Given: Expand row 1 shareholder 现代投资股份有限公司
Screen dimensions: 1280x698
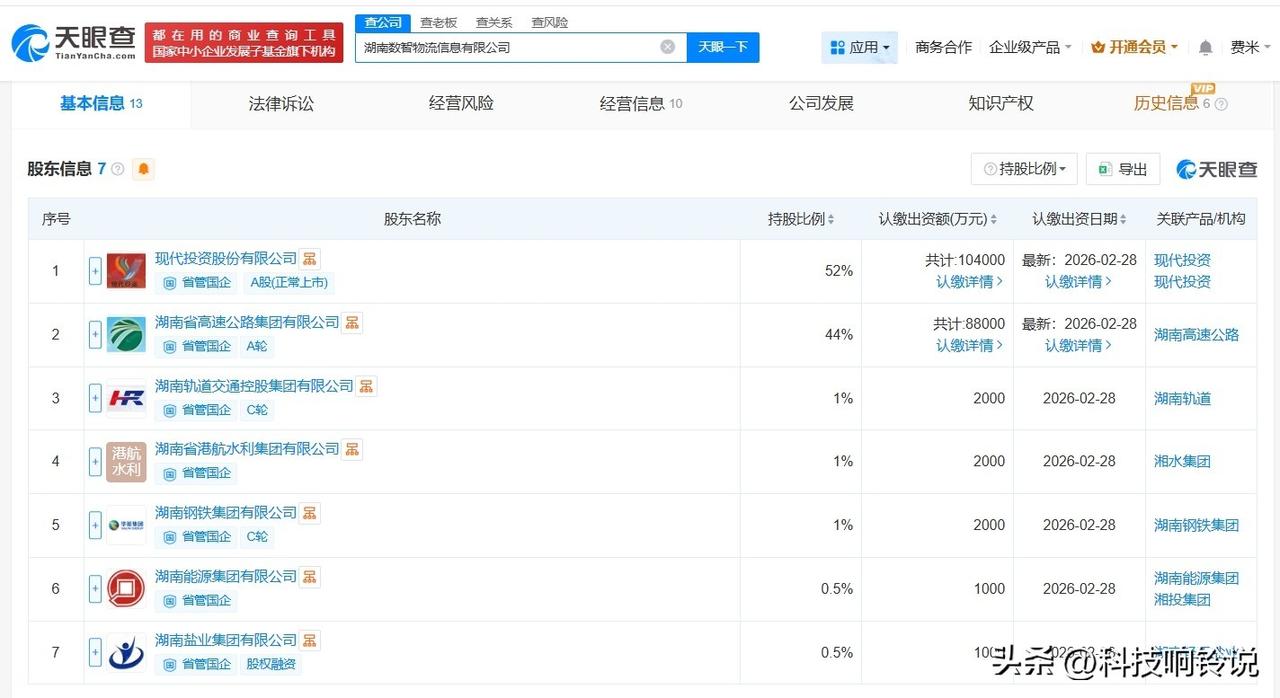Looking at the screenshot, I should (x=95, y=271).
